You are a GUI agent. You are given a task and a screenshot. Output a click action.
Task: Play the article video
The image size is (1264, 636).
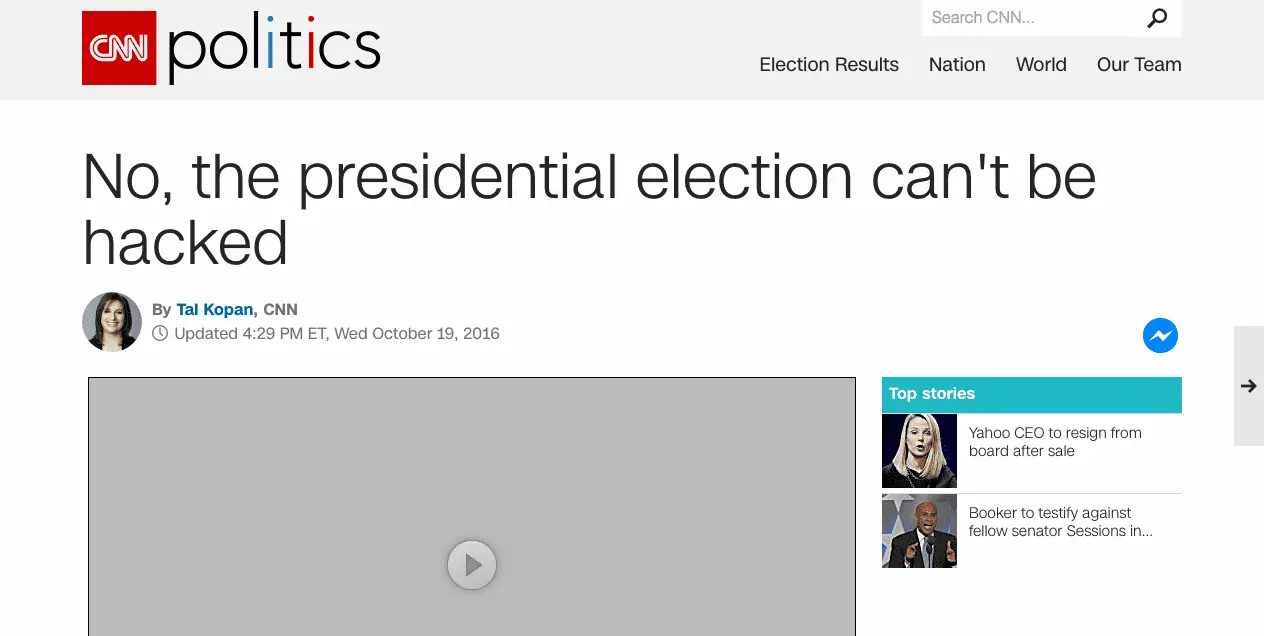point(472,566)
